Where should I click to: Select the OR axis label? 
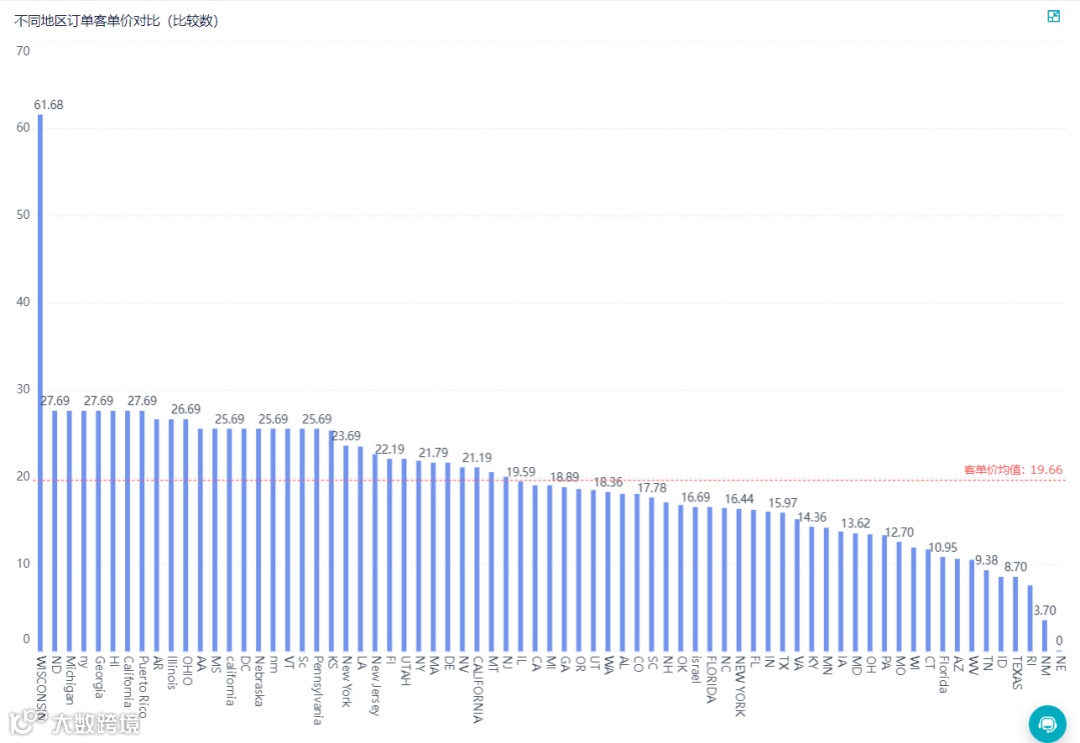[x=579, y=664]
